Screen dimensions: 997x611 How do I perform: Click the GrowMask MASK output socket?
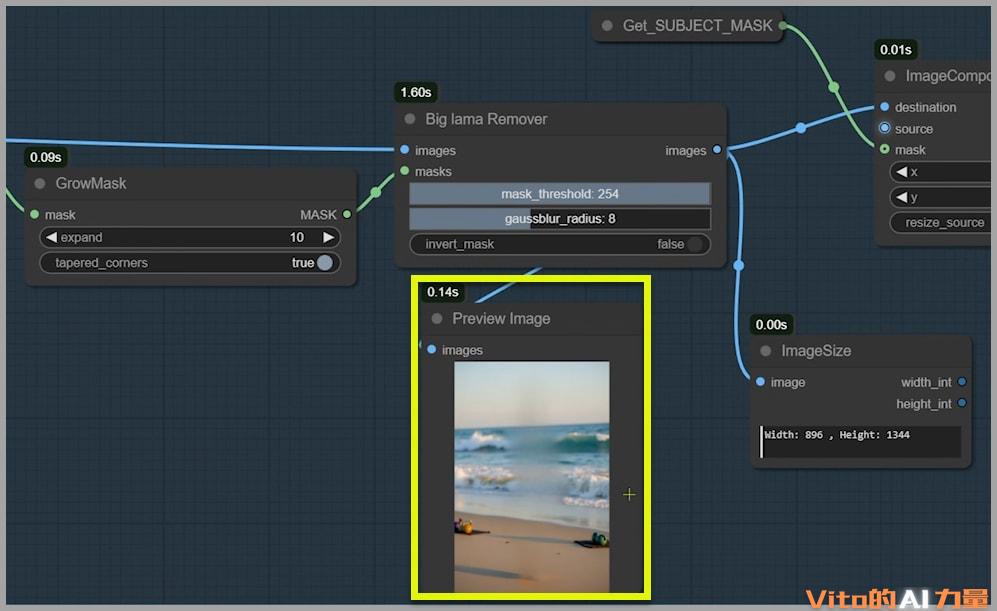click(347, 215)
